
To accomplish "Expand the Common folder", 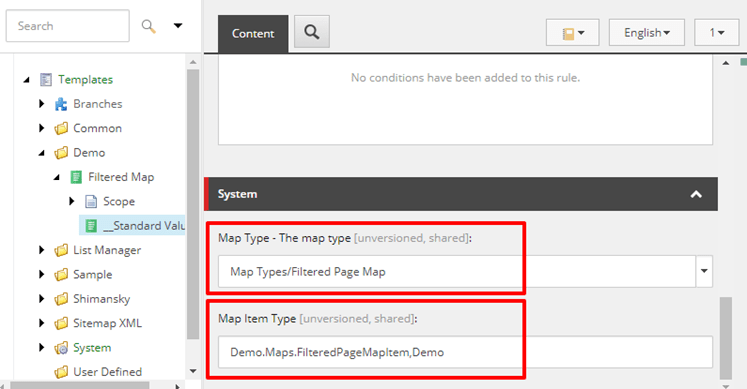I will 41,128.
